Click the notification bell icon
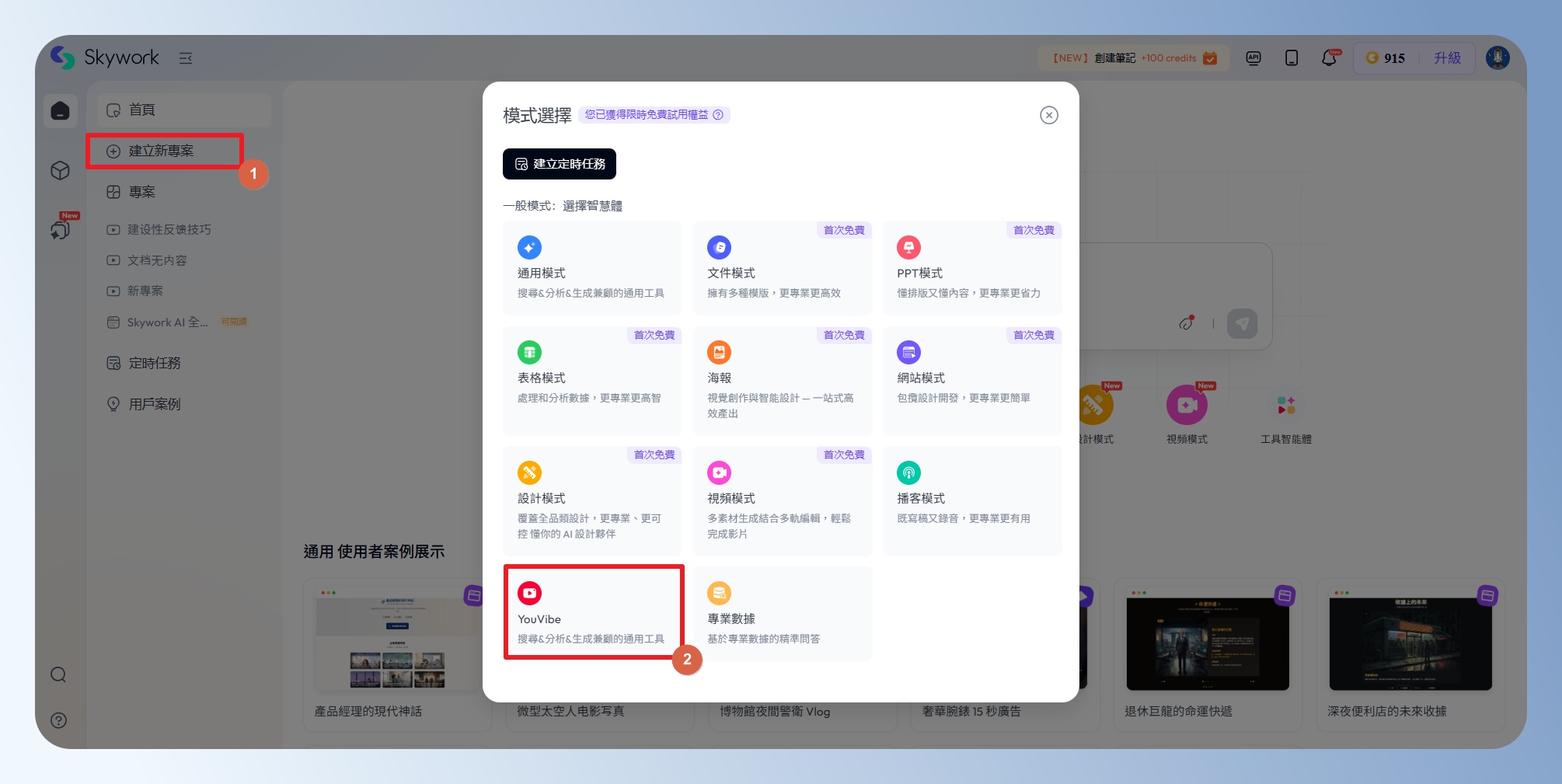This screenshot has width=1562, height=784. click(x=1329, y=58)
